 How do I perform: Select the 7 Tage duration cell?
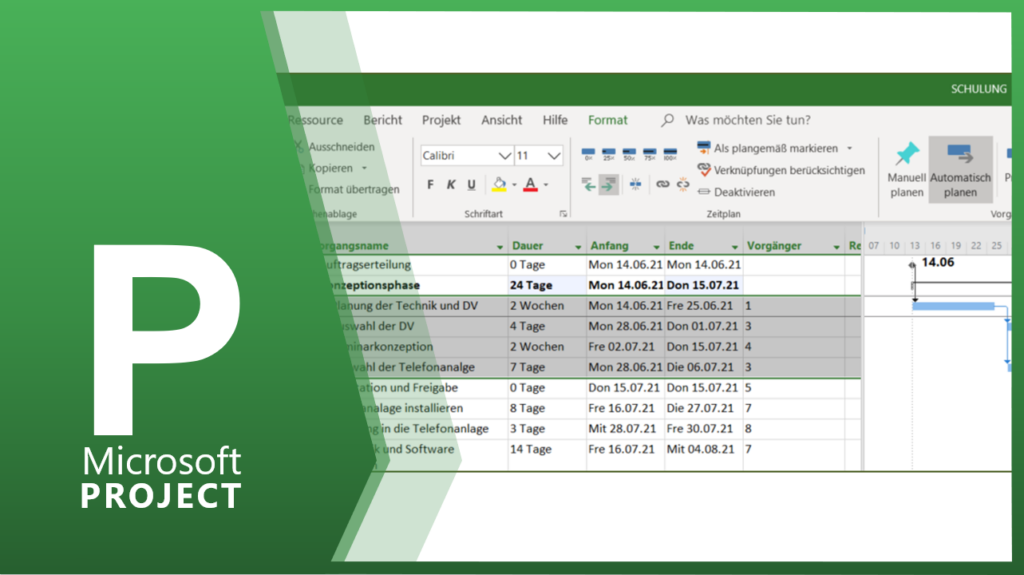[x=547, y=367]
